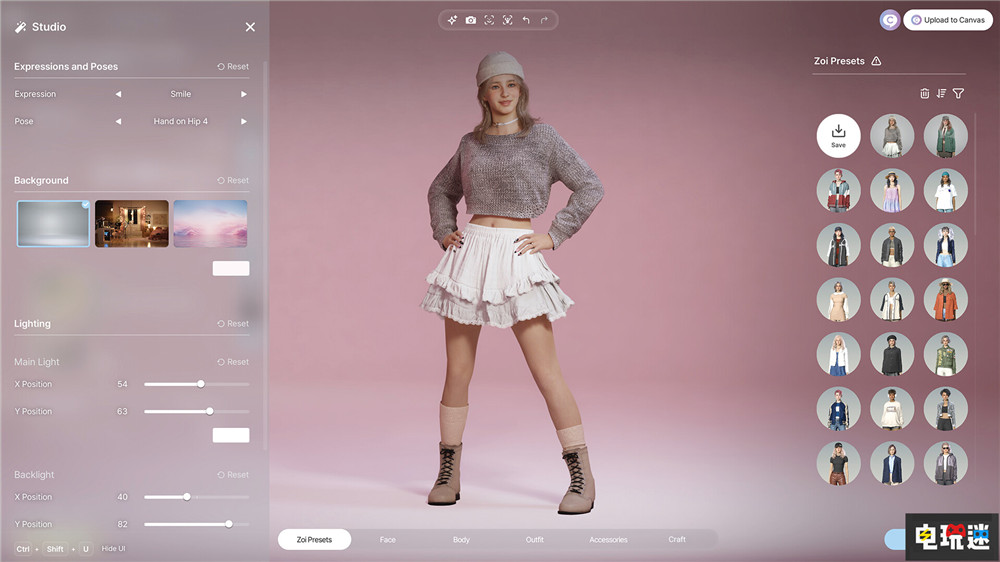
Task: Reset the Expressions and Poses section
Action: coord(233,67)
